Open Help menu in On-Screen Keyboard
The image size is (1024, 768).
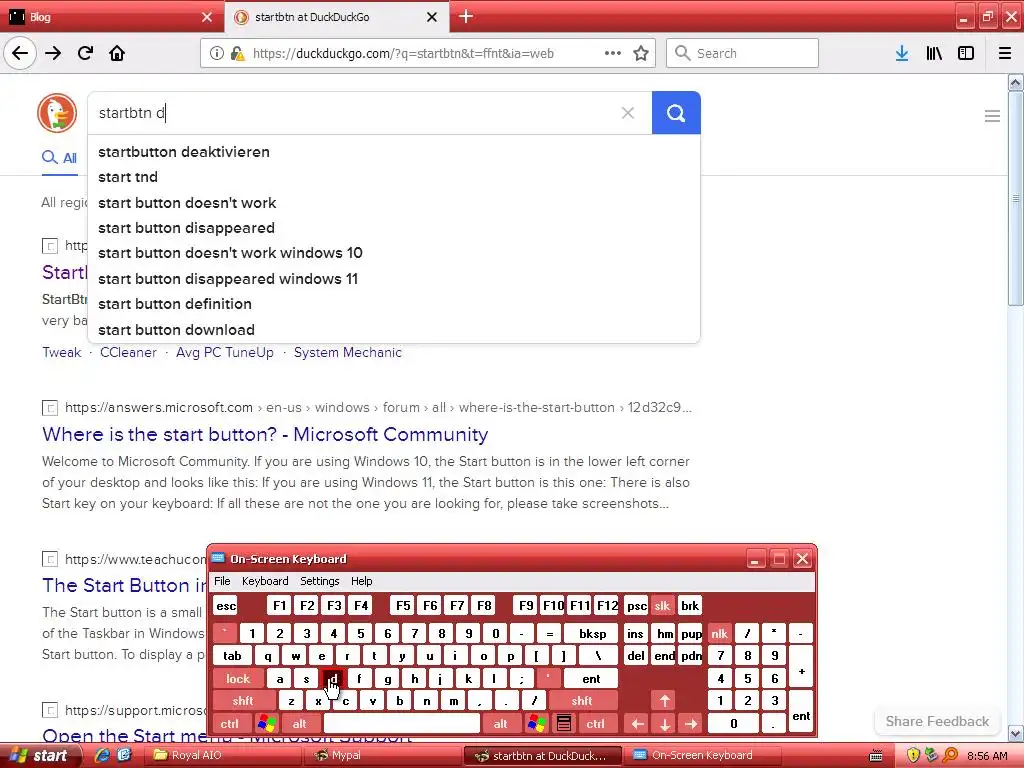[361, 581]
